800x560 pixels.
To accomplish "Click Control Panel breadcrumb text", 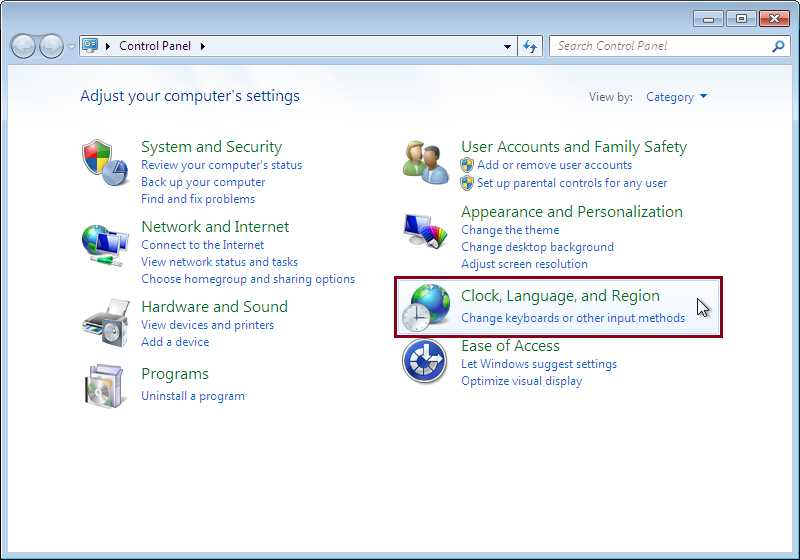I will 155,46.
